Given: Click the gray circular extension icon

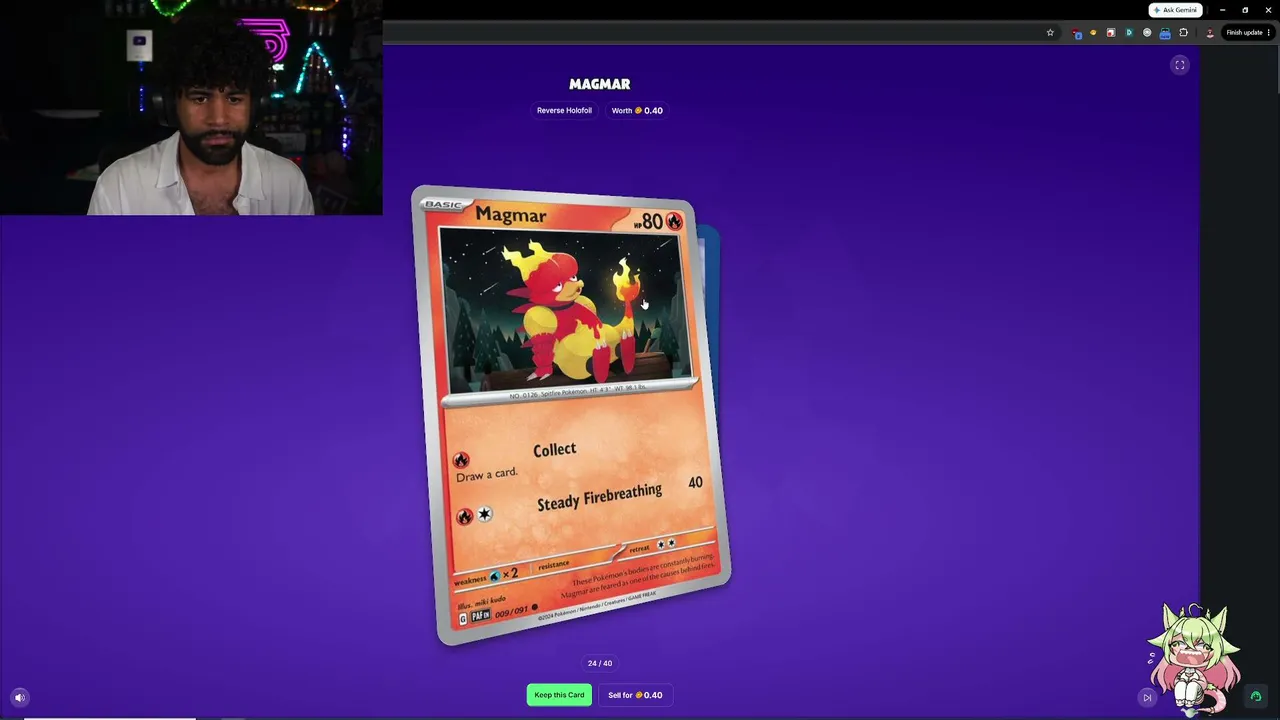Looking at the screenshot, I should point(1147,33).
